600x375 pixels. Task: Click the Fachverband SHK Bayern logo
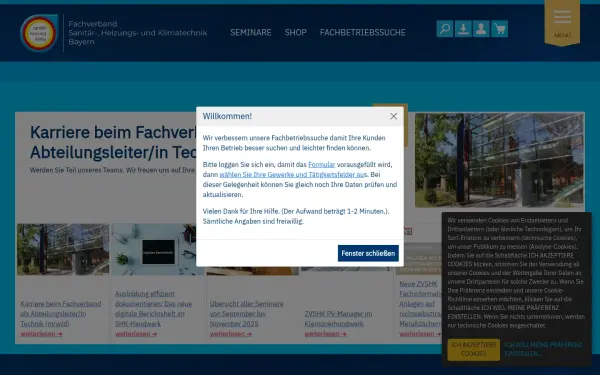pos(39,33)
